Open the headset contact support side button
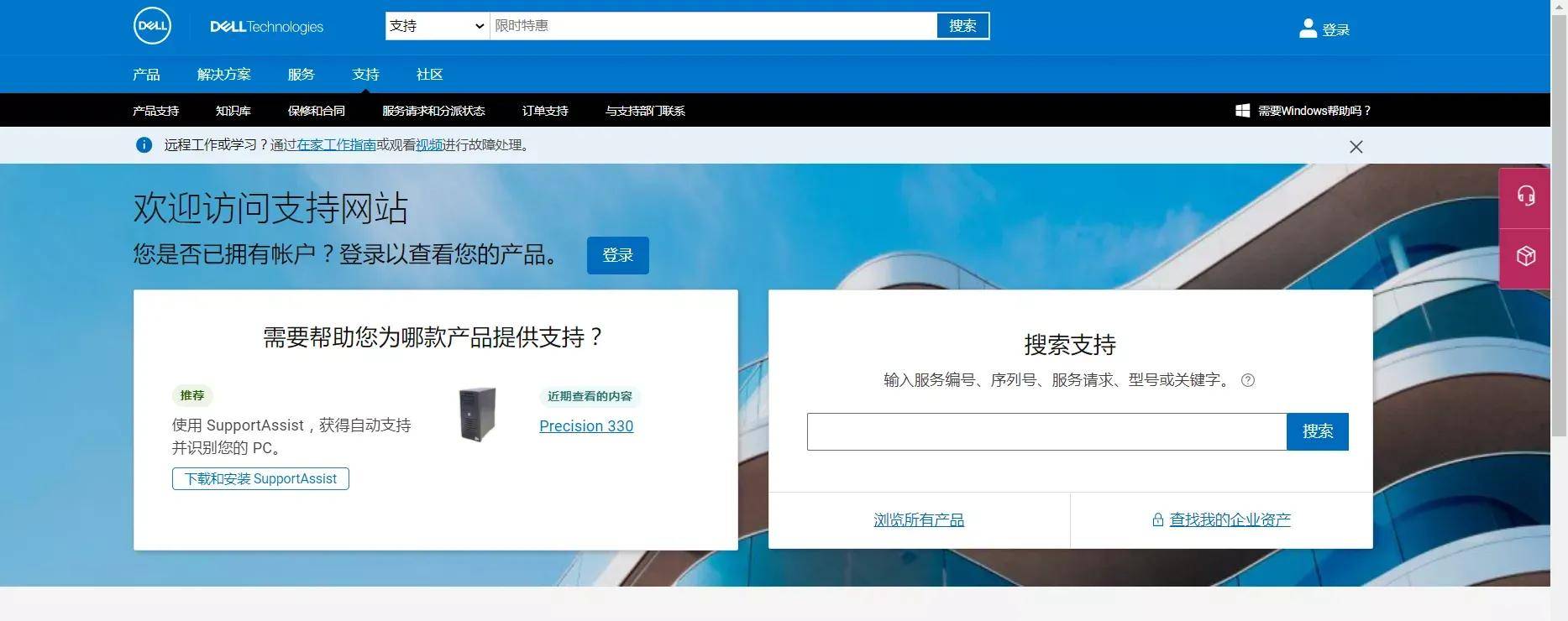Viewport: 1568px width, 621px height. 1525,196
